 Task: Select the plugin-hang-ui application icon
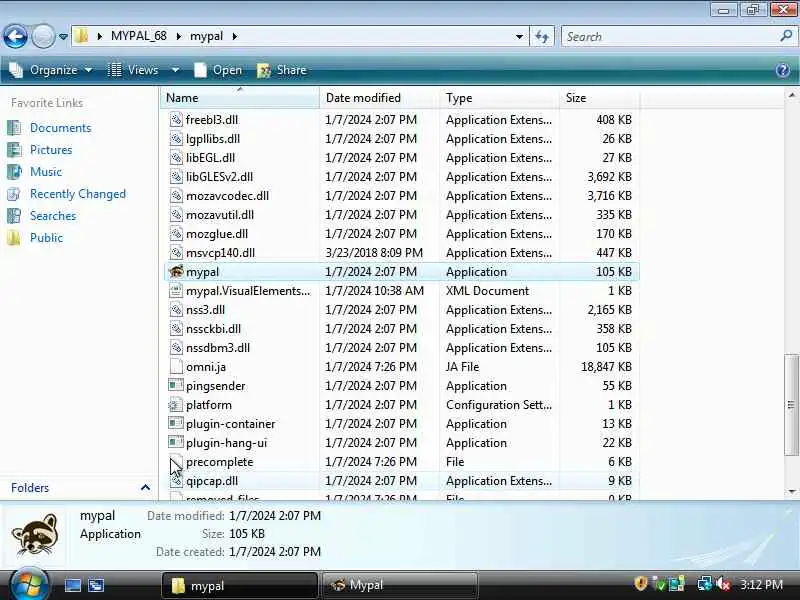pos(176,442)
